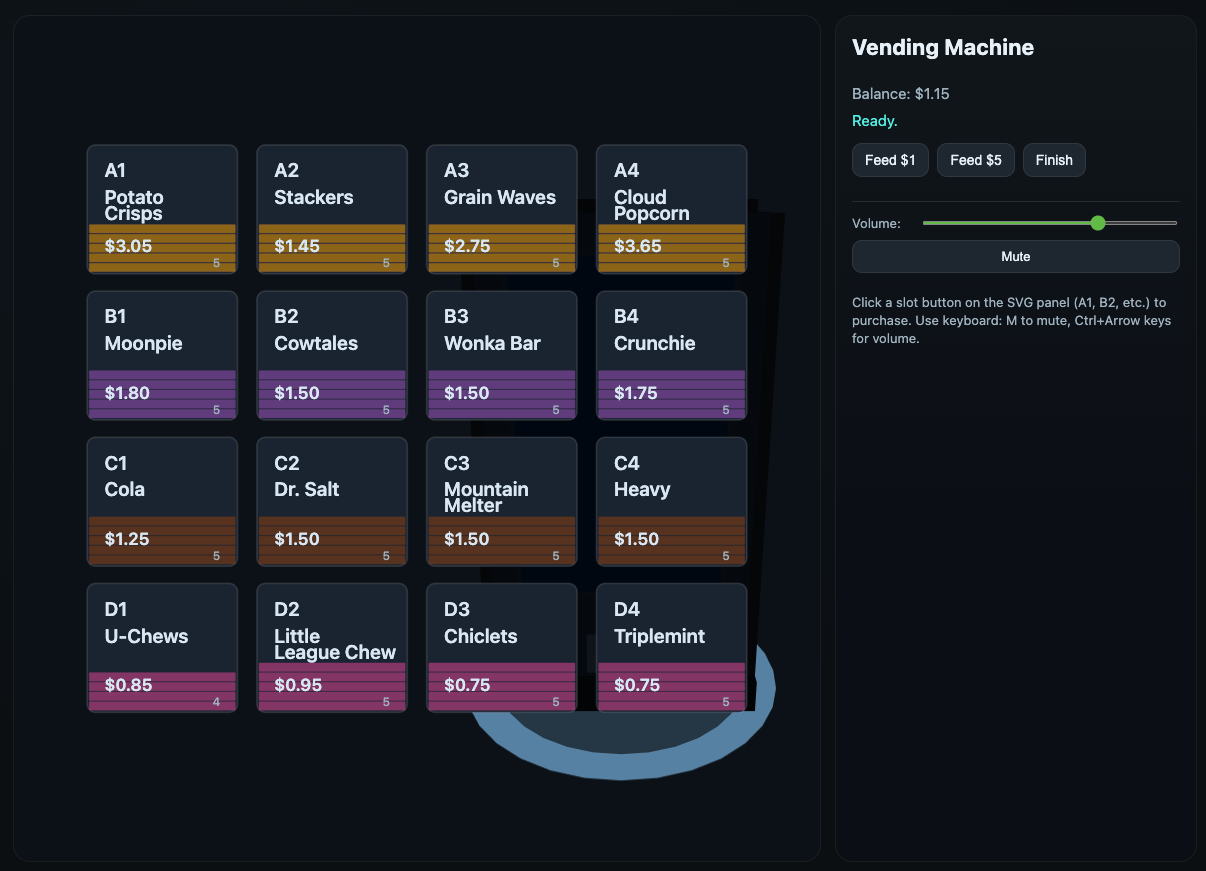The width and height of the screenshot is (1206, 871).
Task: Finish the transaction for change
Action: [1054, 160]
